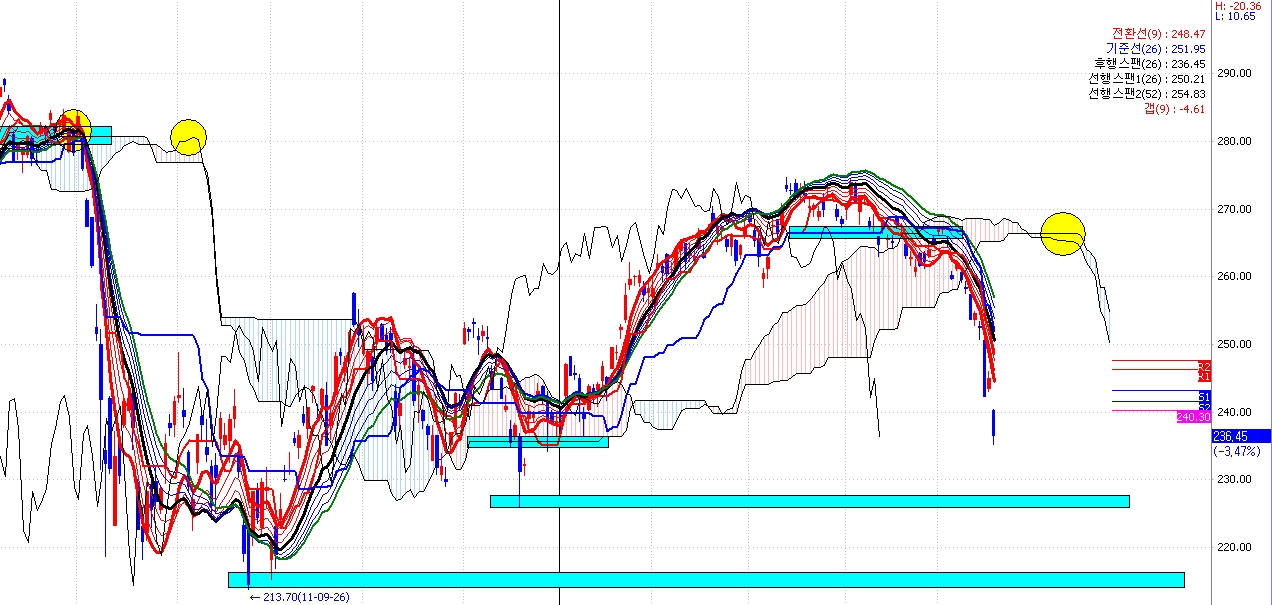Select yellow circle just before steep black drop
The image size is (1272, 605).
tap(188, 137)
